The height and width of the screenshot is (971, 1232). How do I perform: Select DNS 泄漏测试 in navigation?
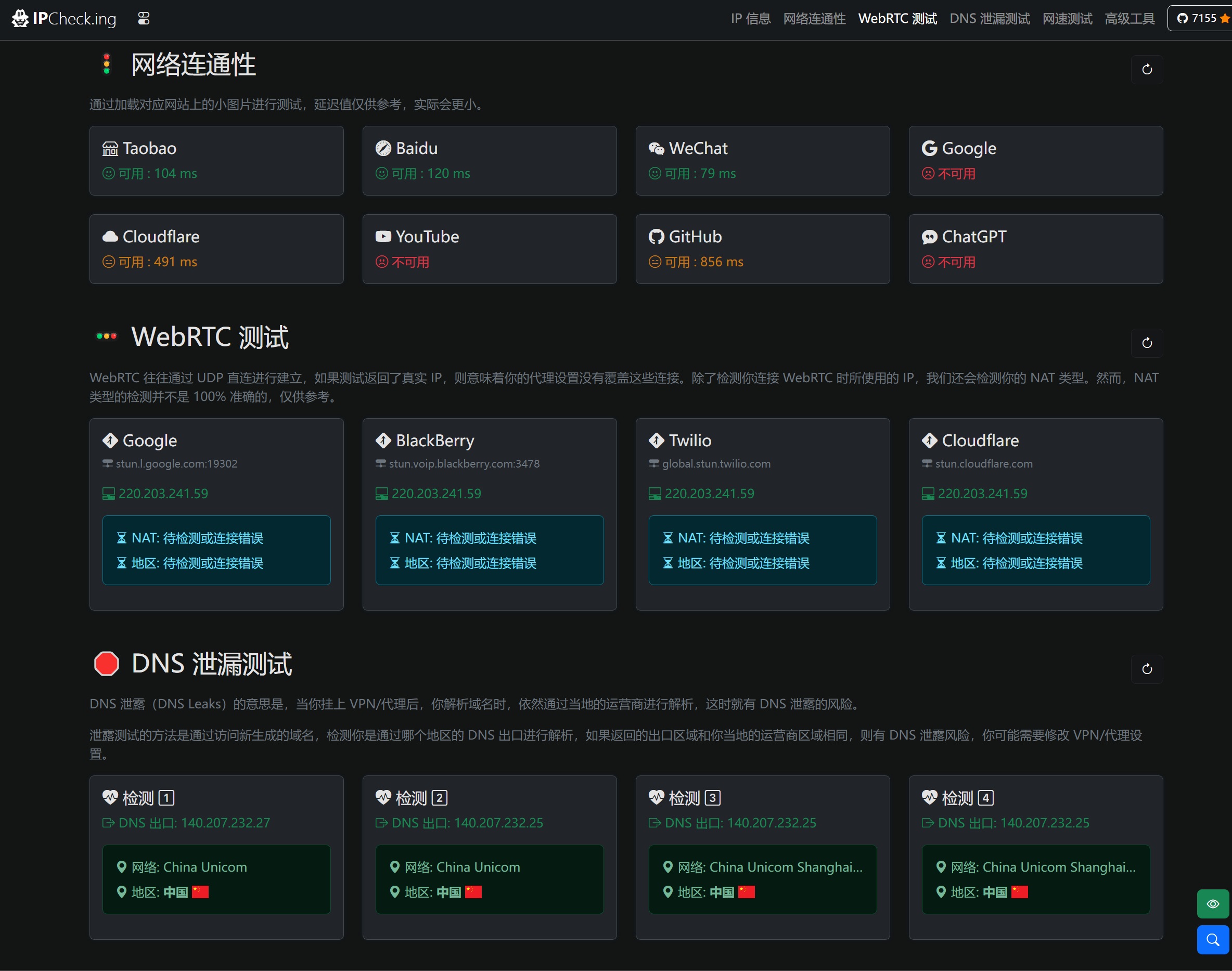(989, 19)
